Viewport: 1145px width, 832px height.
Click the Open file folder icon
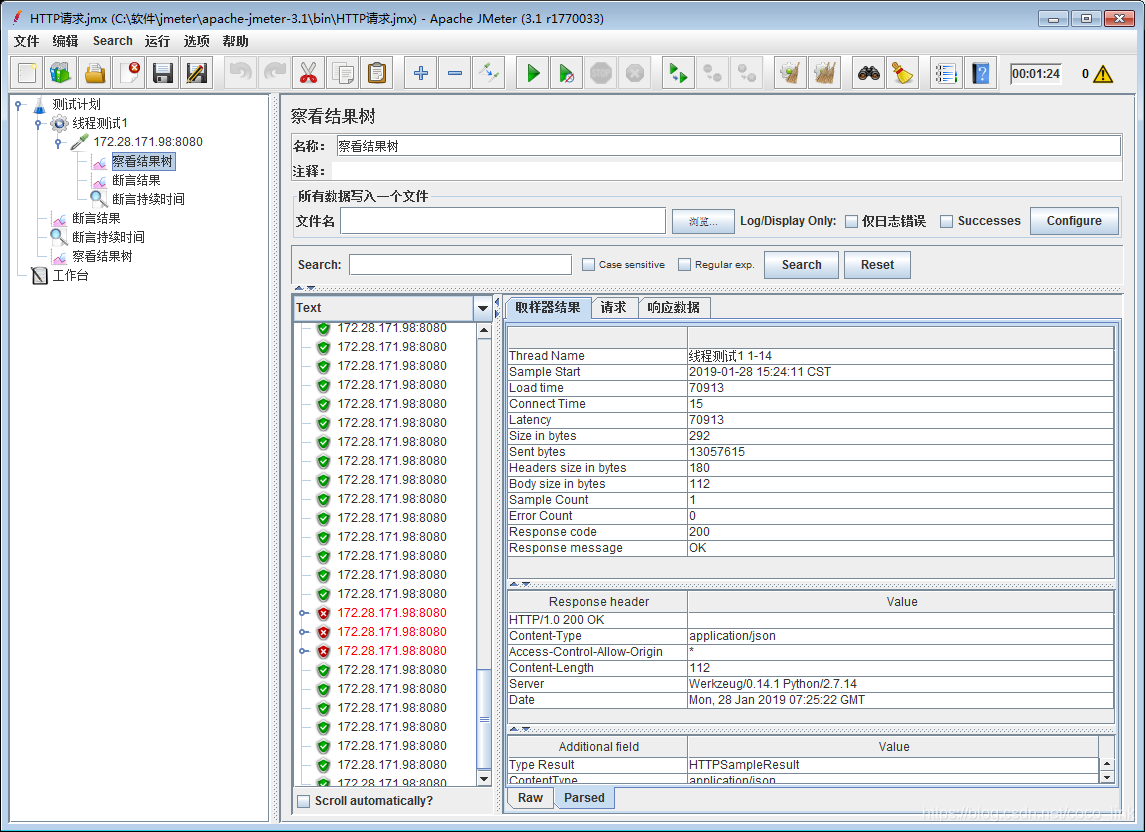pos(95,73)
